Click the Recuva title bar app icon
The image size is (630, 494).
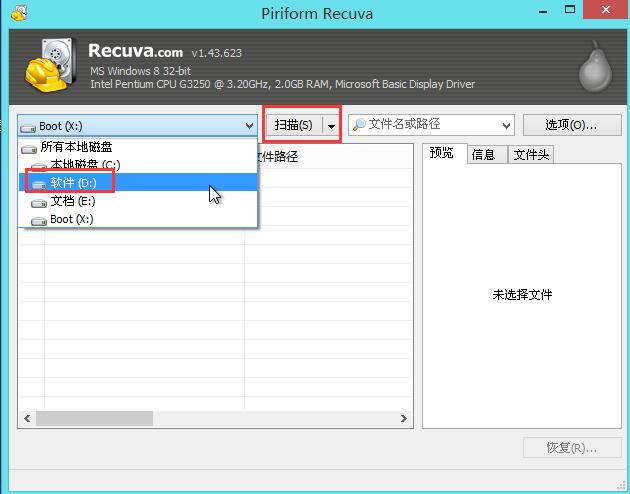[19, 13]
